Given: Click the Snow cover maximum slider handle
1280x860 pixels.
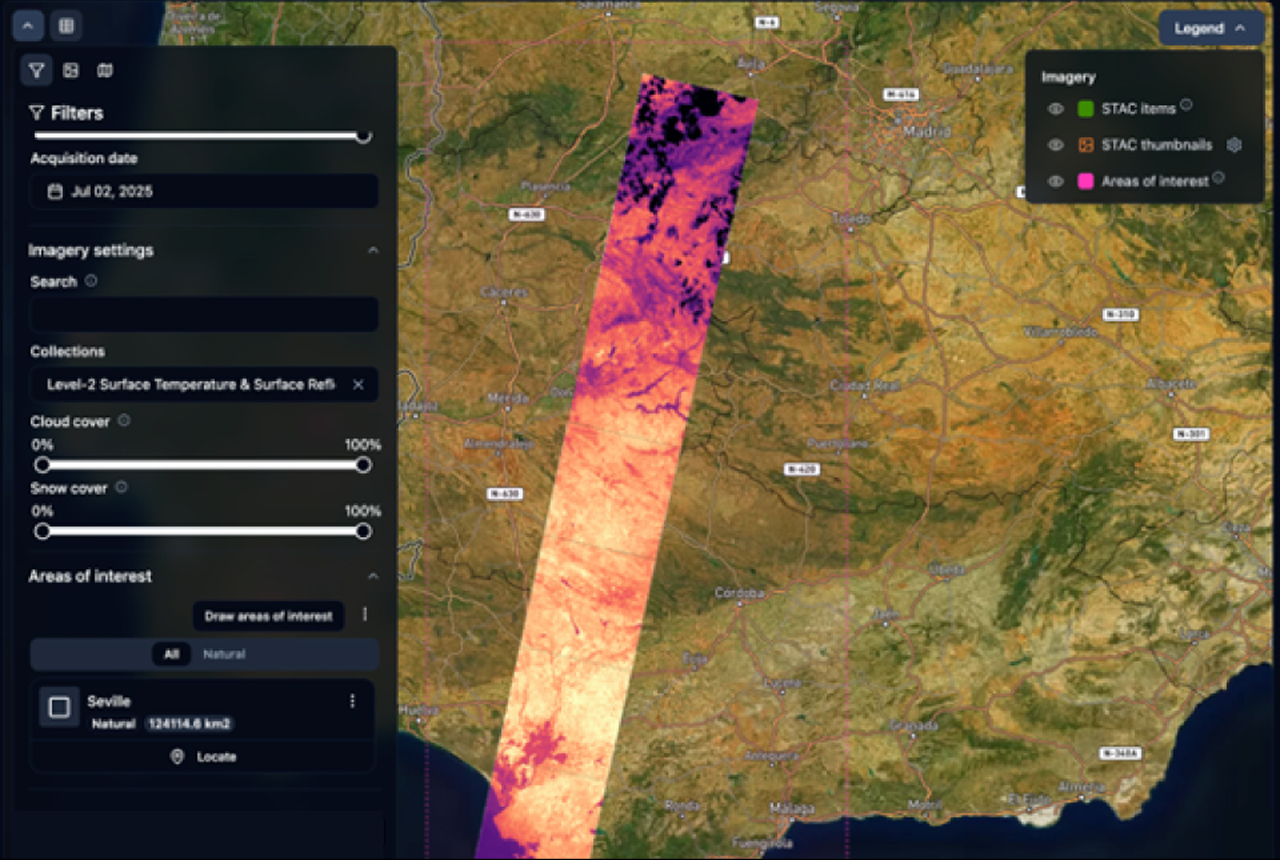Looking at the screenshot, I should [x=363, y=531].
